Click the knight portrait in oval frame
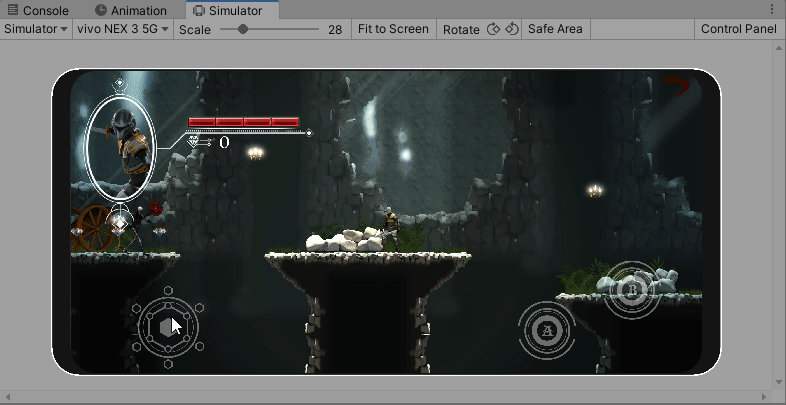Screen dimensions: 786x405 pos(120,149)
